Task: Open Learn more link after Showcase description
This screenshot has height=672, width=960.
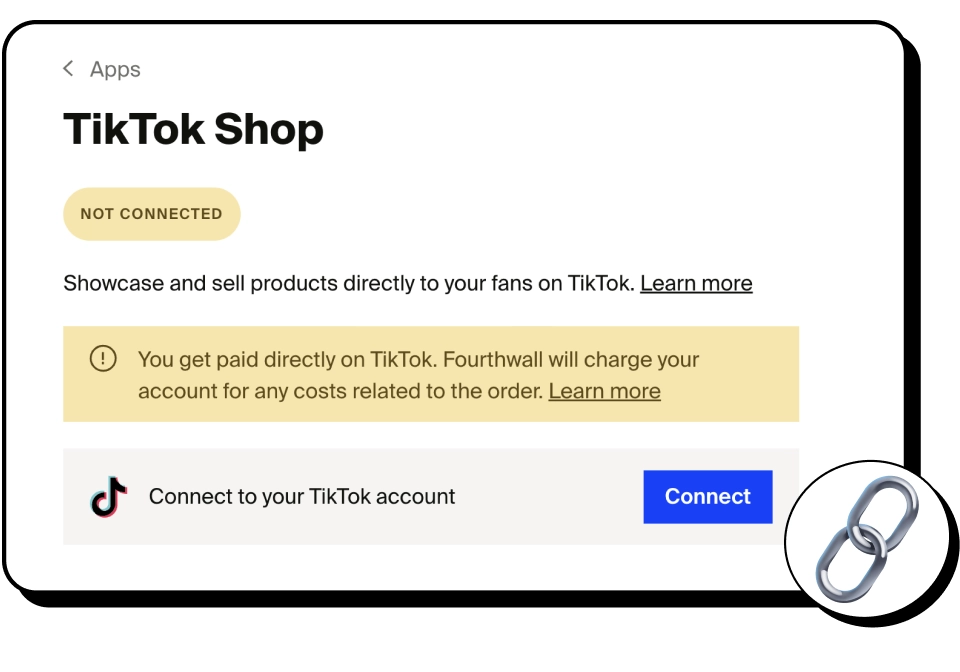Action: pos(696,283)
